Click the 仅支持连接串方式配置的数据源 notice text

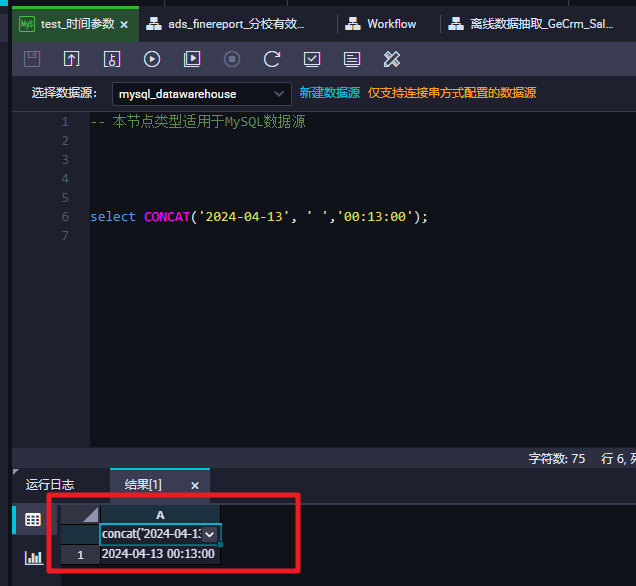pyautogui.click(x=452, y=93)
